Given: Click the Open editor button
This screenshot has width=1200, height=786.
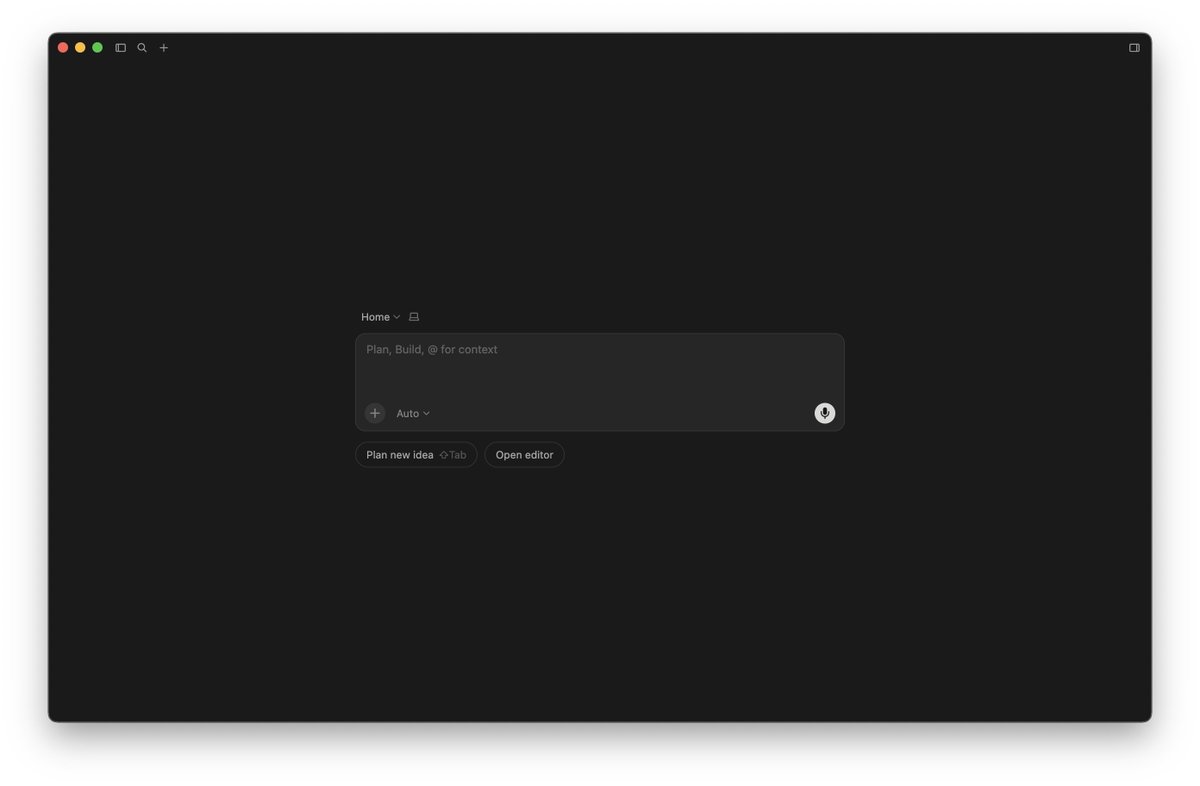Looking at the screenshot, I should pyautogui.click(x=525, y=455).
